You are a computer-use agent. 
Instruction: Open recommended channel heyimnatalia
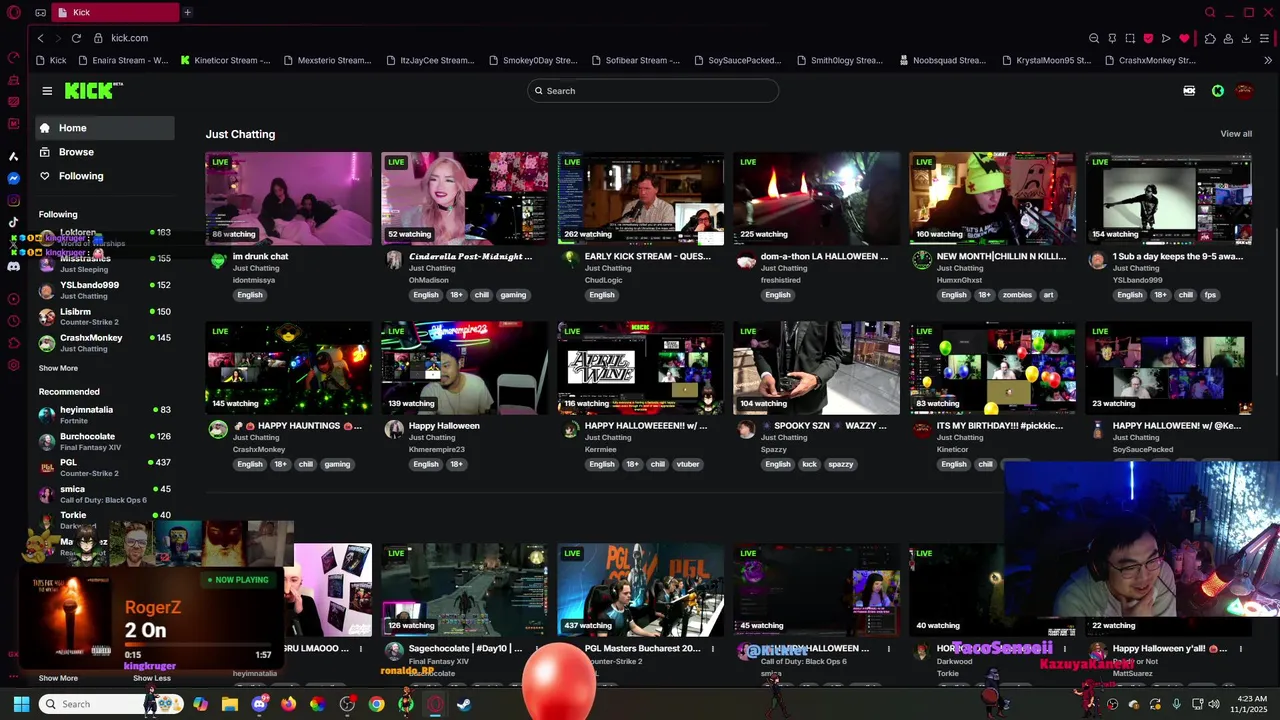click(105, 414)
